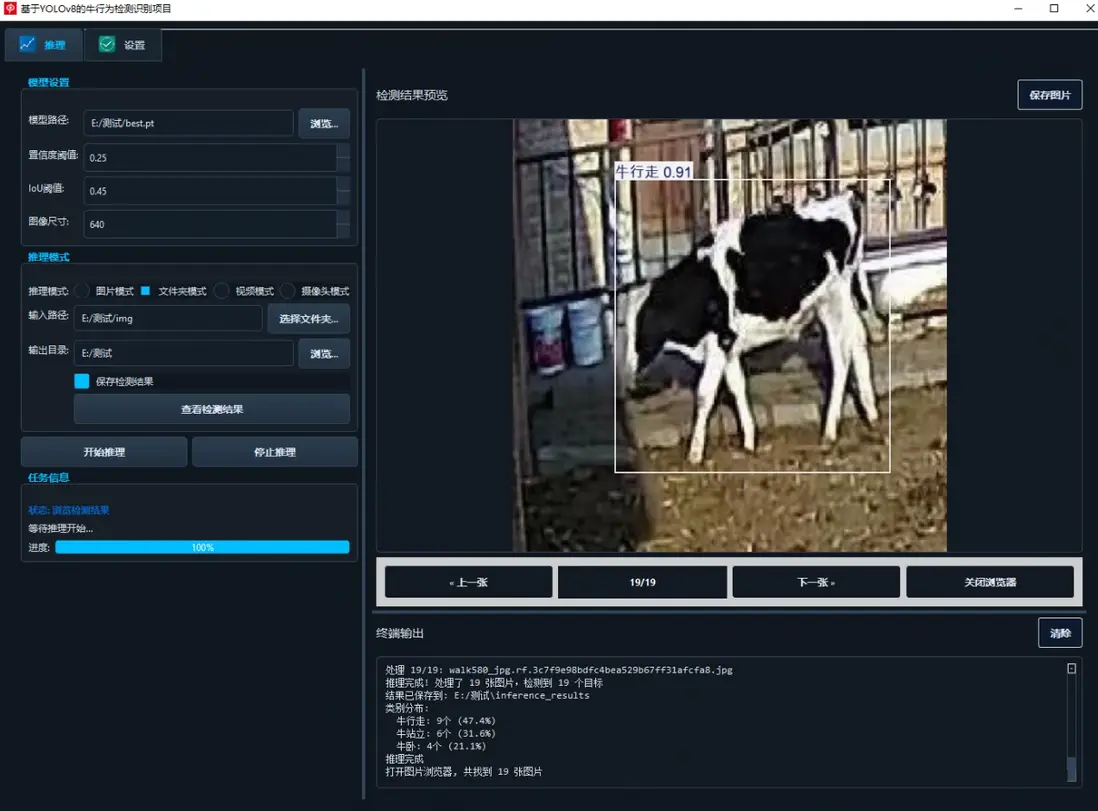This screenshot has height=811, width=1098.
Task: Browse for model file next to model path
Action: point(324,123)
